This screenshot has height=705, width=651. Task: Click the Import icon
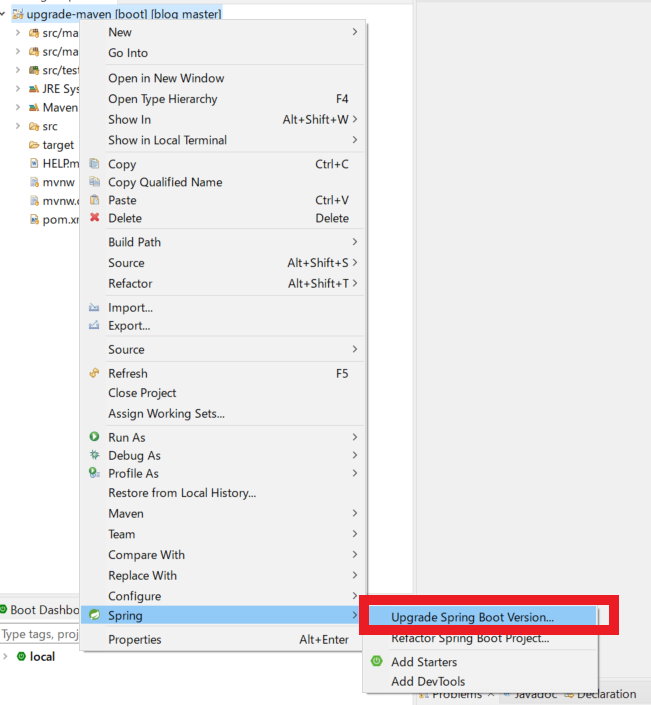point(94,308)
